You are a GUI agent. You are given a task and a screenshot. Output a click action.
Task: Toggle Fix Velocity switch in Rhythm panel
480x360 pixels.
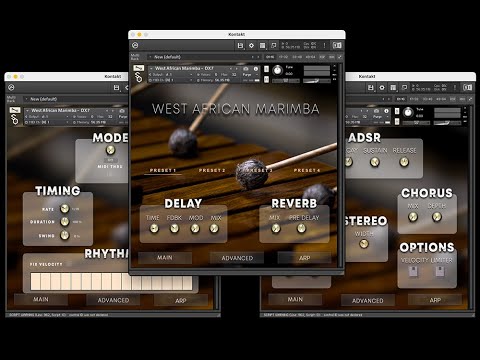point(69,264)
